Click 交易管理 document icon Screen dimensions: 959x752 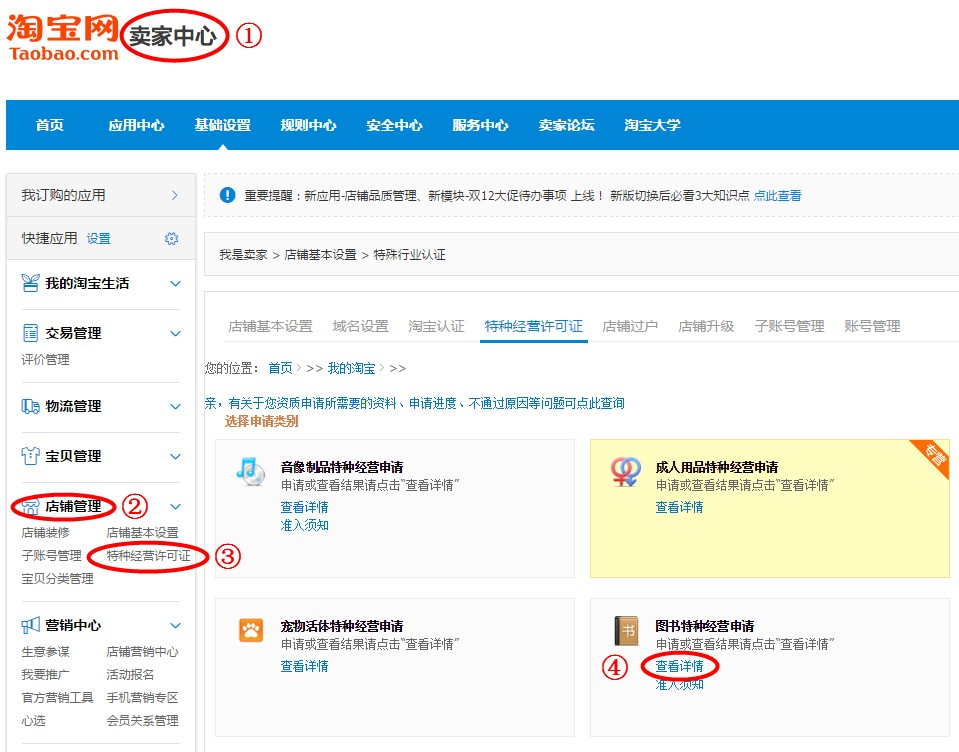(30, 333)
